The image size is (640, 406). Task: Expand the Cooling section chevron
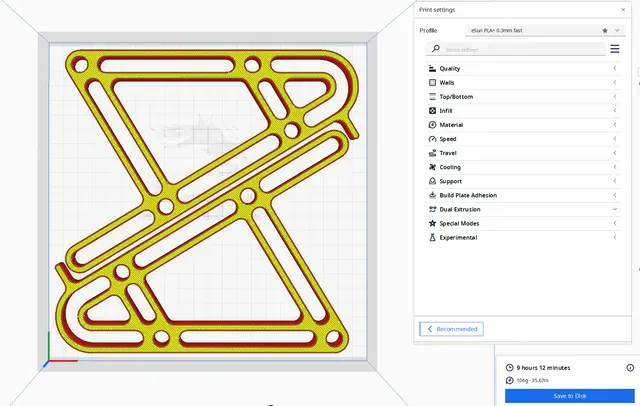pos(615,167)
